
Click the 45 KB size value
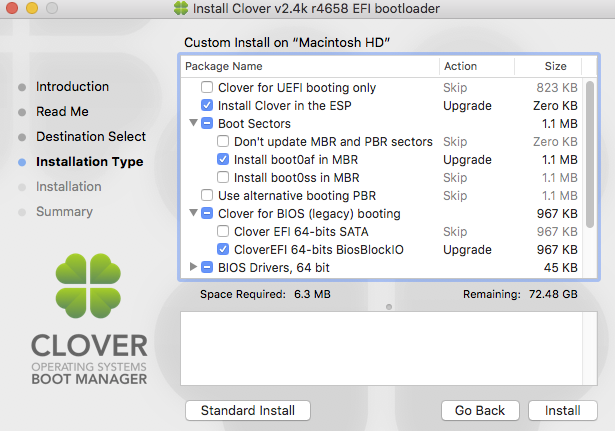pyautogui.click(x=560, y=267)
